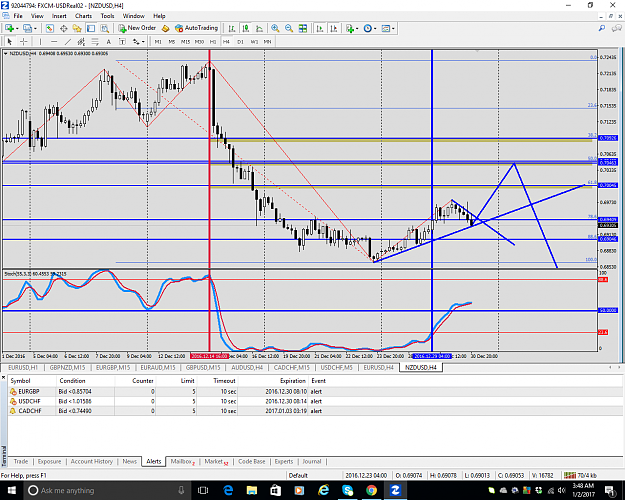Select the EURGBP alert row

pos(315,392)
